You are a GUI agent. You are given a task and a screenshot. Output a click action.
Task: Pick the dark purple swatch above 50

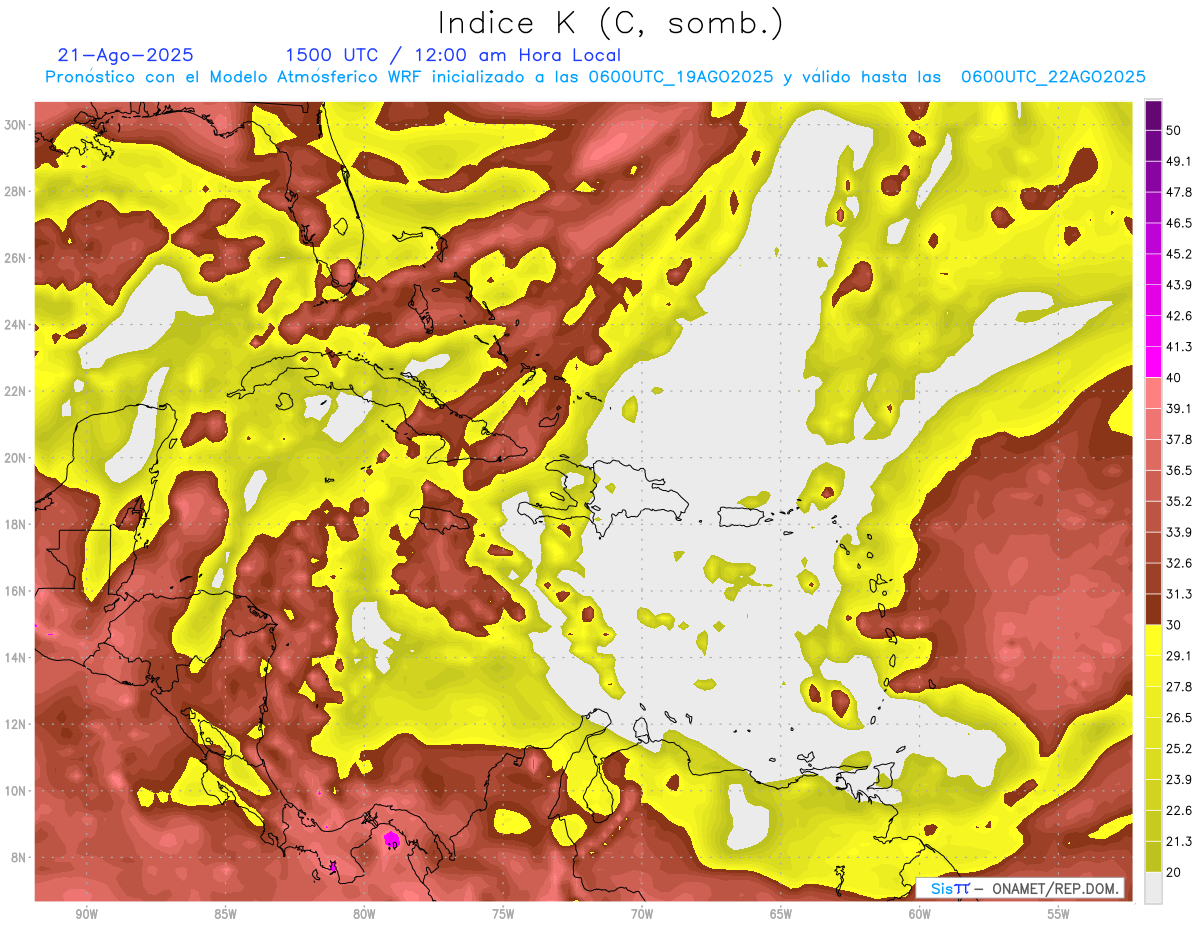[x=1153, y=116]
